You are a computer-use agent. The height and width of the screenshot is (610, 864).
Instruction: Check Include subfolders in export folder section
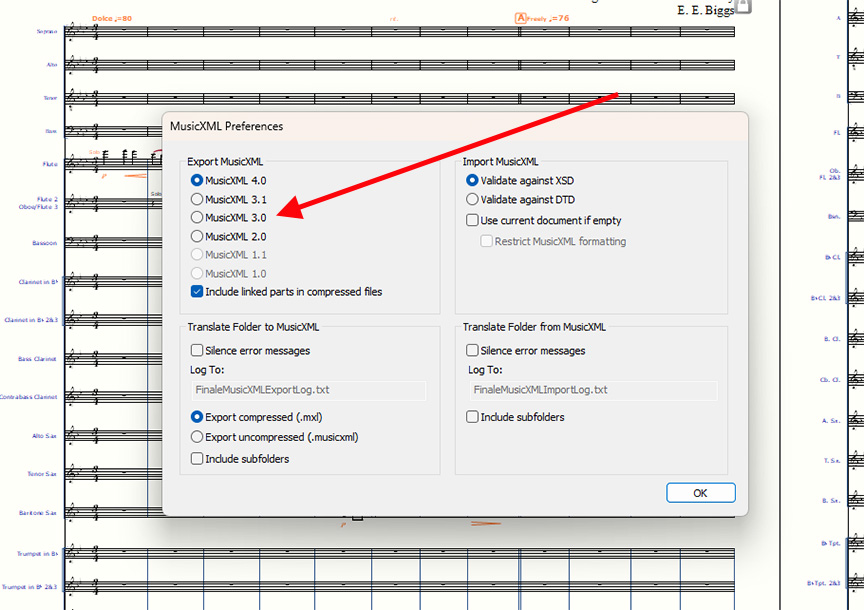[197, 459]
